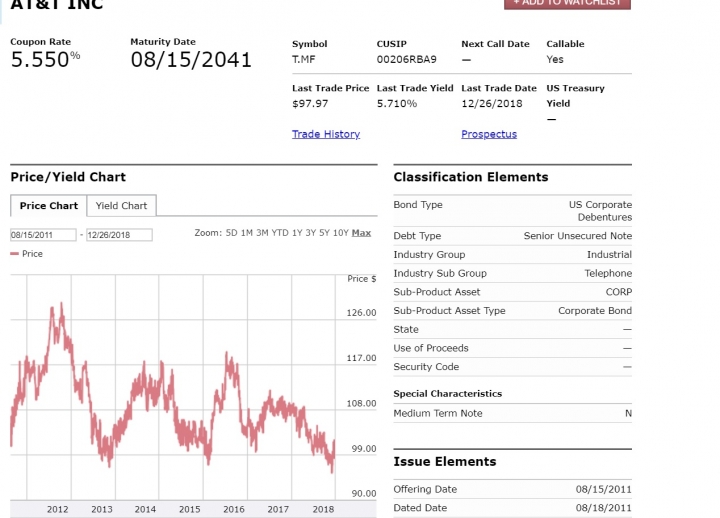Screen dimensions: 720x518
Task: Click the Security Code row label
Action: click(x=426, y=367)
